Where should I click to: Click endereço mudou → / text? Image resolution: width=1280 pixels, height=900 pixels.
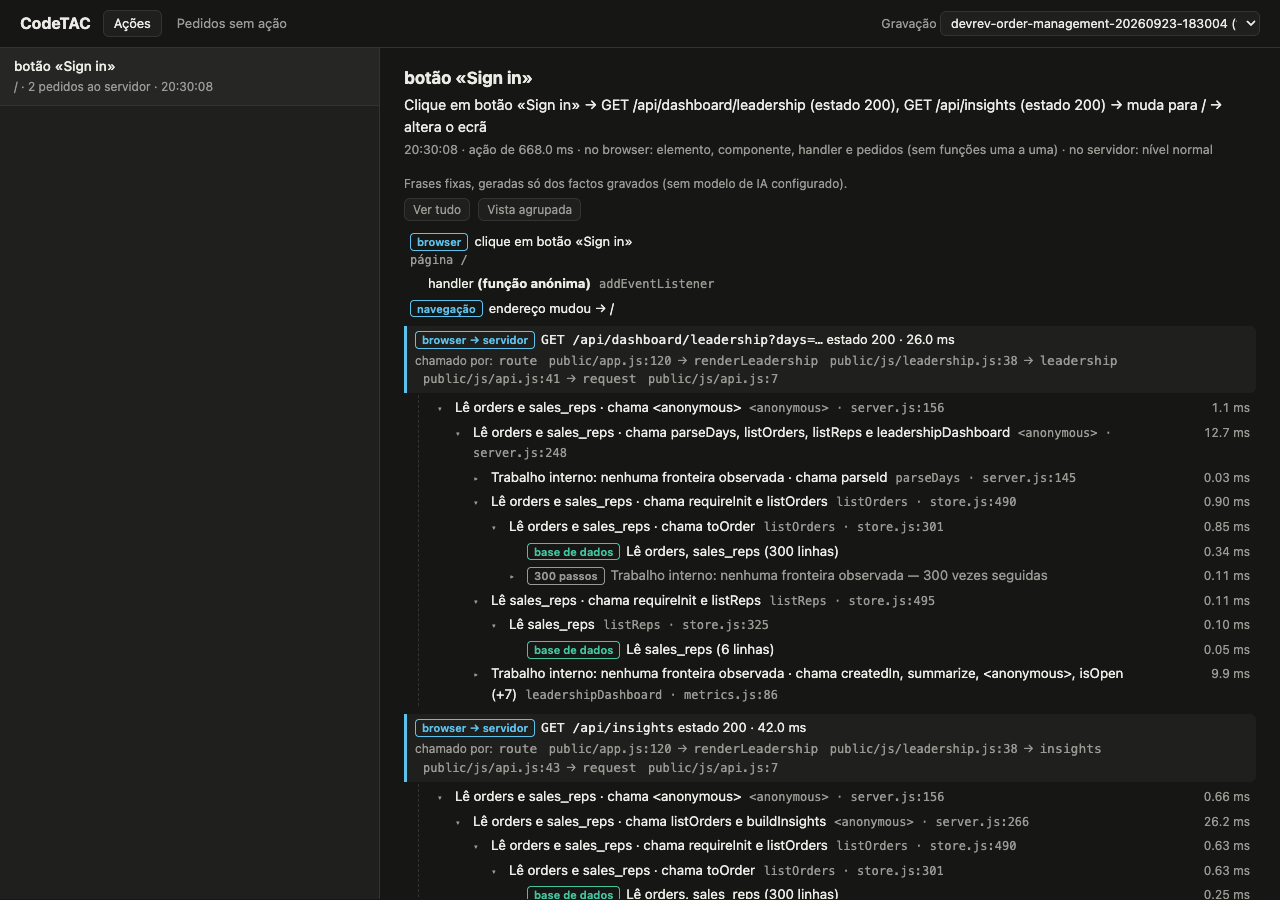[x=551, y=309]
